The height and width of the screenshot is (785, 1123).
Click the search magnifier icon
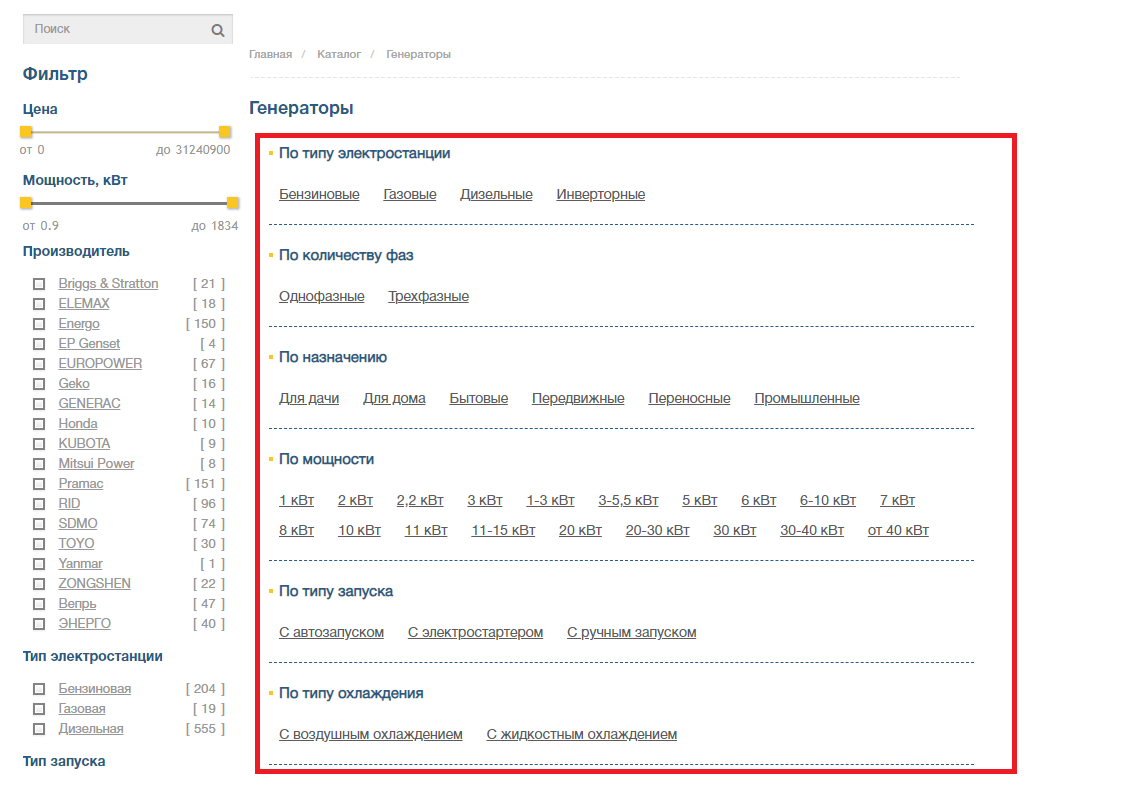pyautogui.click(x=218, y=30)
